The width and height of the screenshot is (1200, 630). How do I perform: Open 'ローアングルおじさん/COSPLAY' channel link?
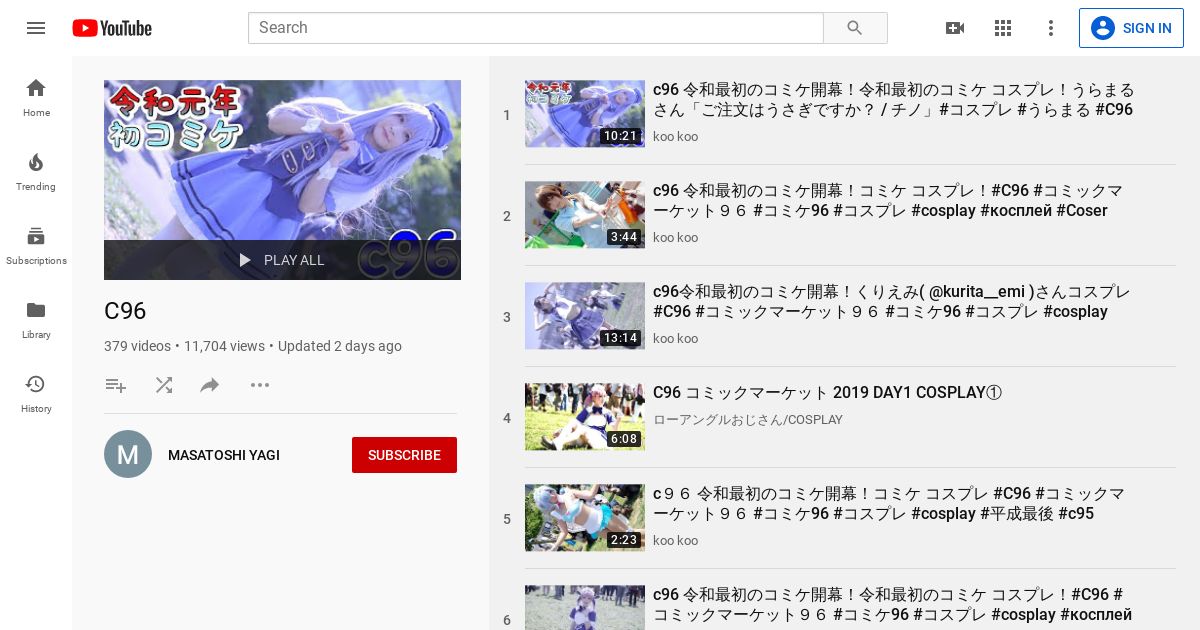(748, 419)
